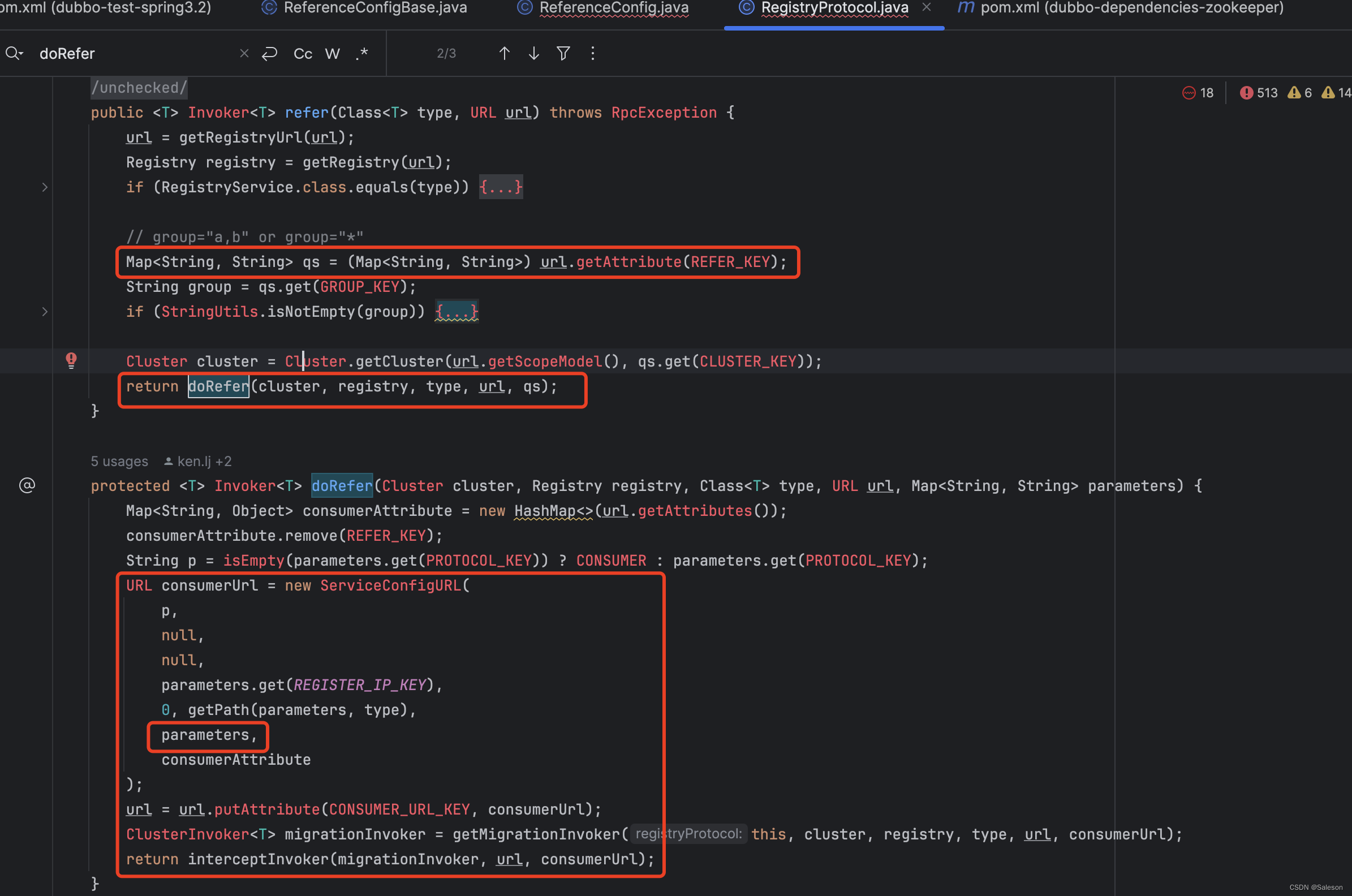Go to previous search occurrence arrow
The height and width of the screenshot is (896, 1352).
[504, 54]
